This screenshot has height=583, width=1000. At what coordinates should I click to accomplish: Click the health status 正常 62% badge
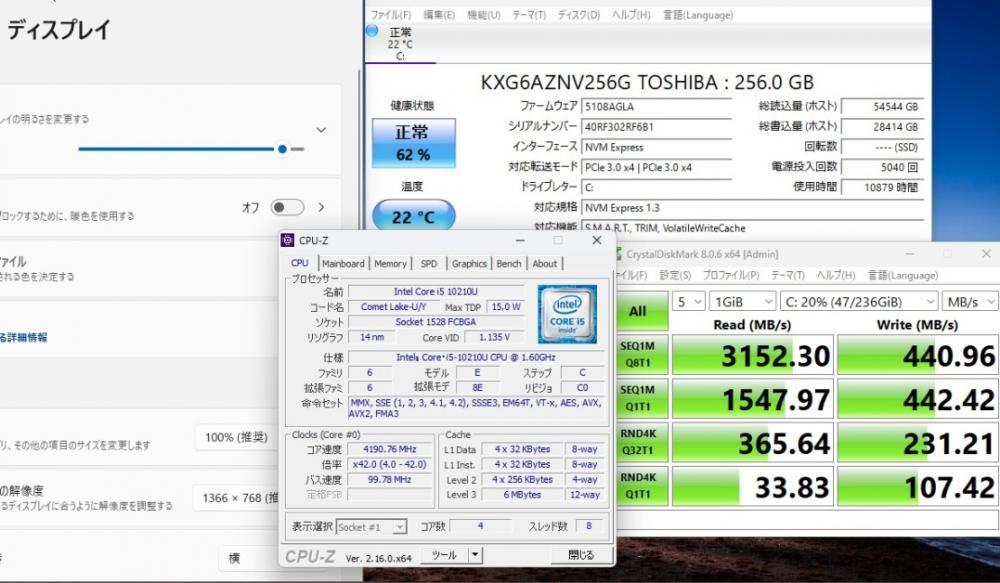click(413, 143)
